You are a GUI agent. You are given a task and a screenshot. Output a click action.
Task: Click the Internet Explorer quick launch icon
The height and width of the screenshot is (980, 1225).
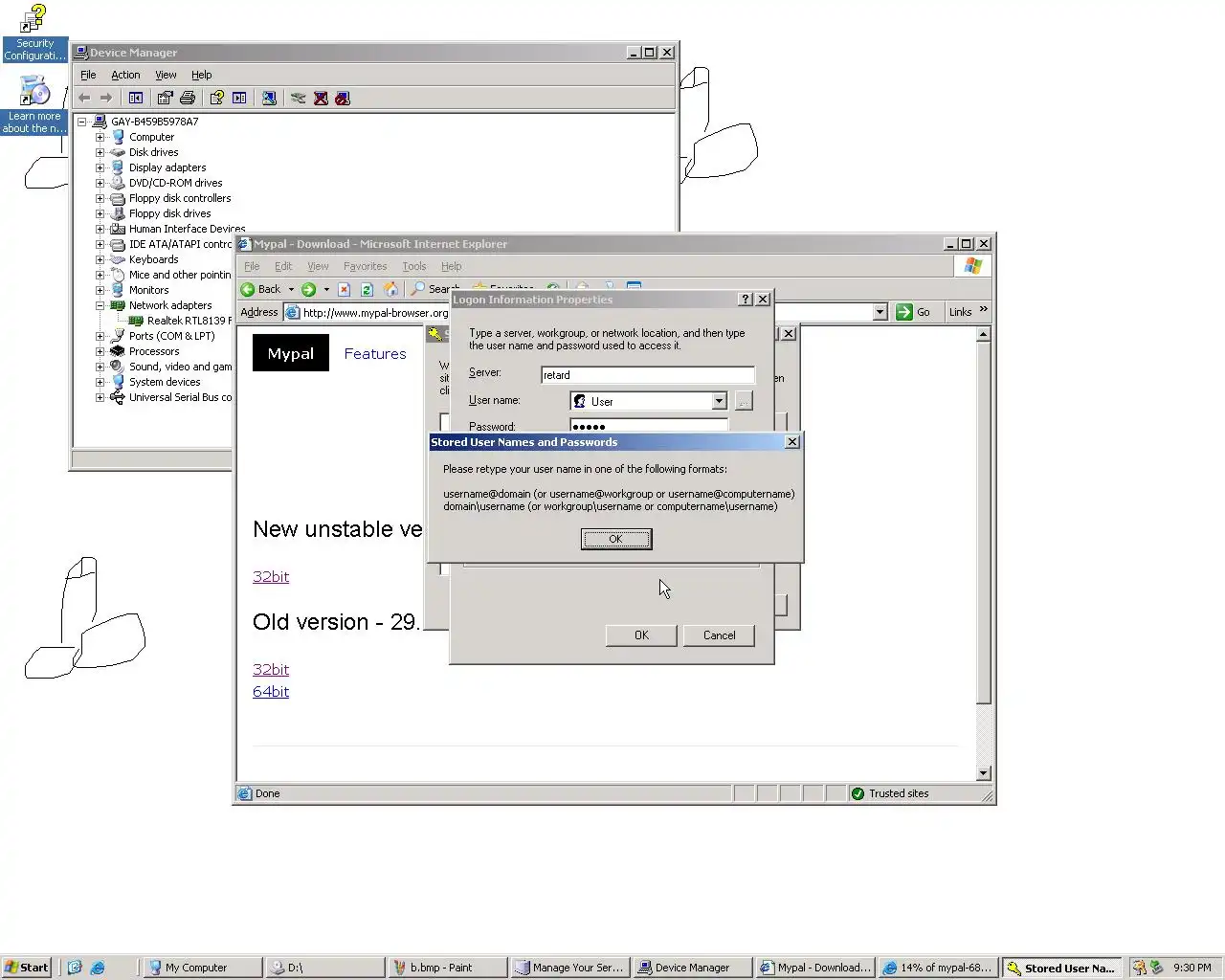[x=98, y=968]
